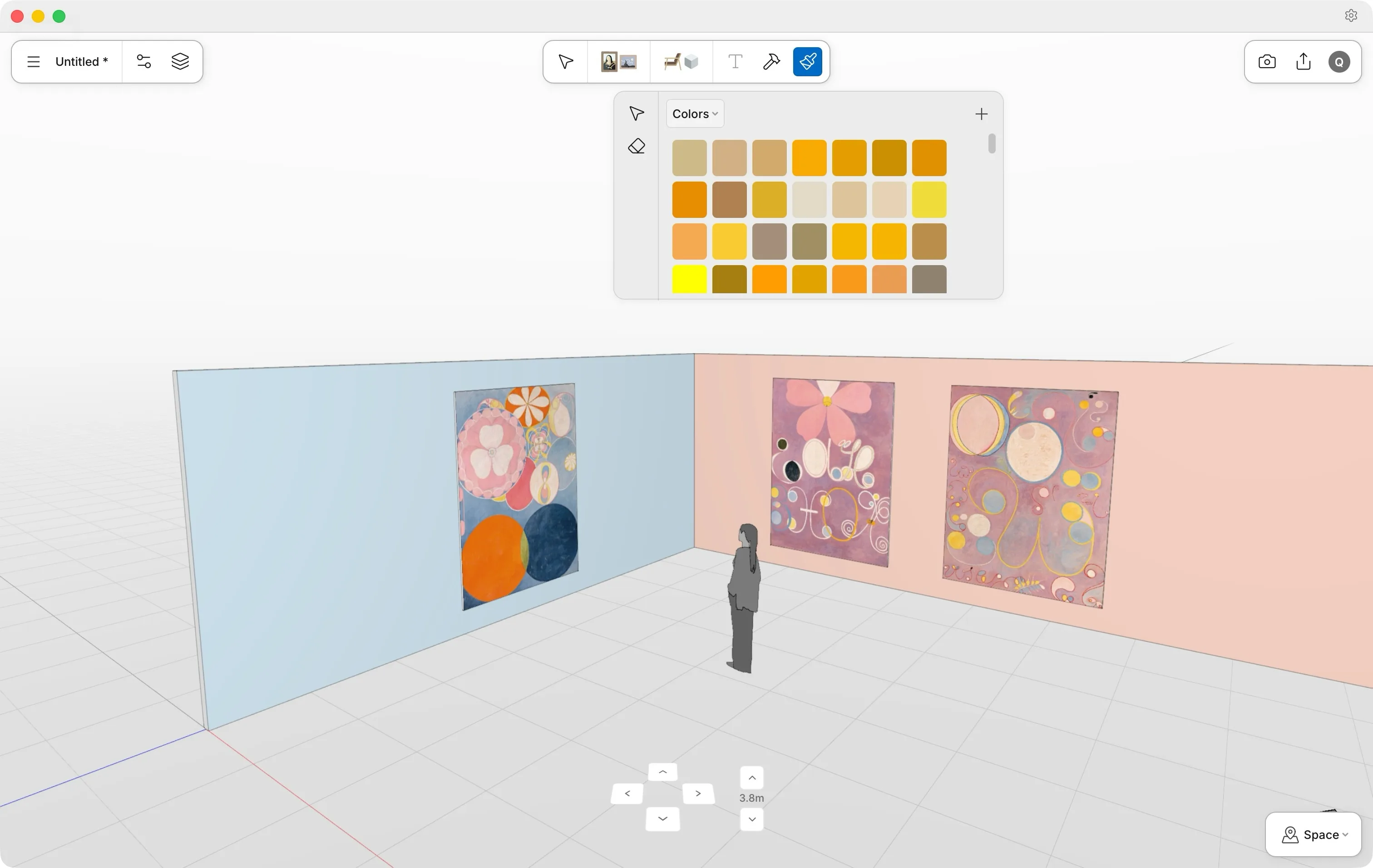1373x868 pixels.
Task: Toggle the paint brush tool
Action: coord(807,62)
